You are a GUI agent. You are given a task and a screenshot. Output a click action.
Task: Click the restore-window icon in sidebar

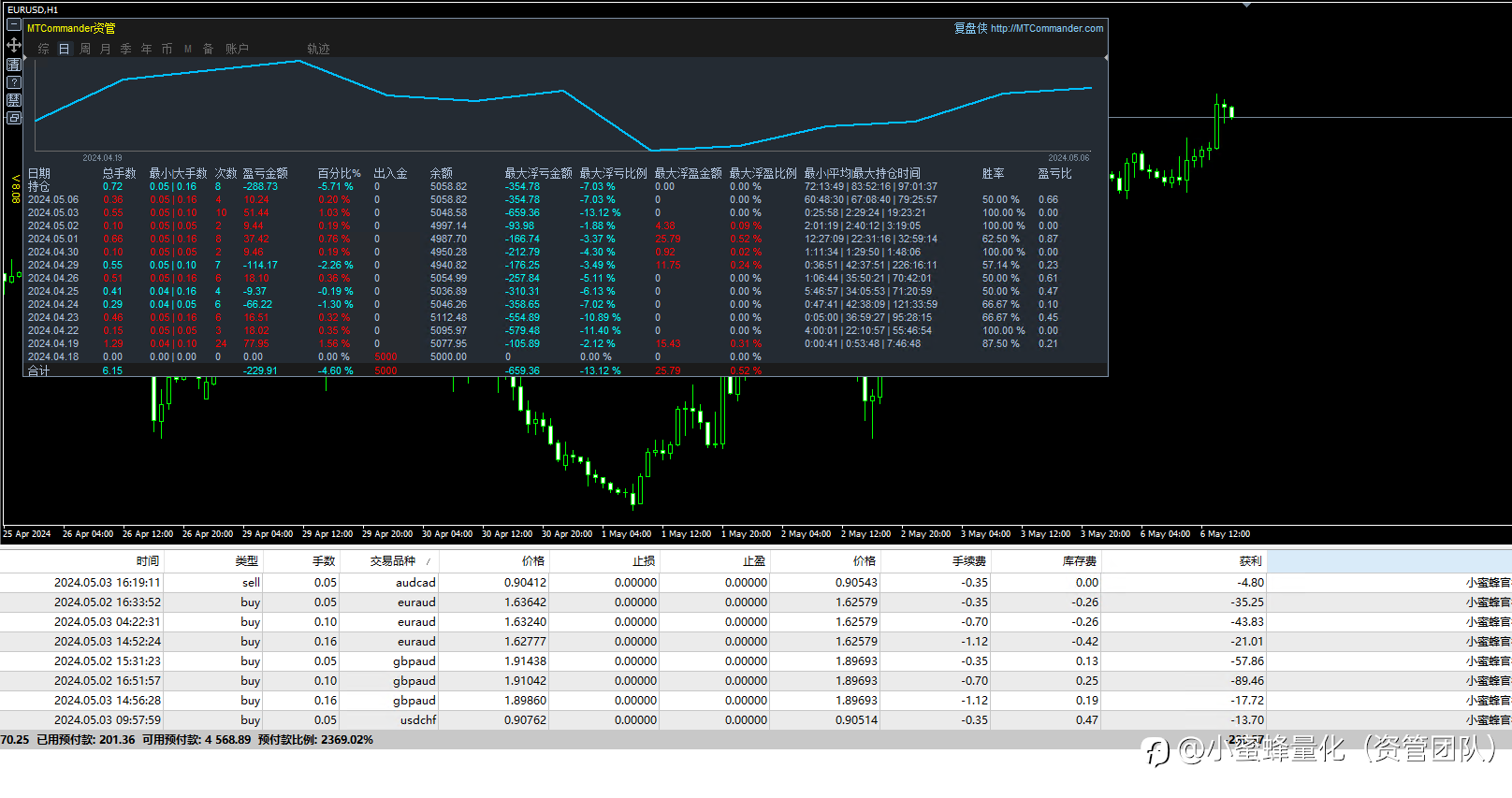pos(14,118)
